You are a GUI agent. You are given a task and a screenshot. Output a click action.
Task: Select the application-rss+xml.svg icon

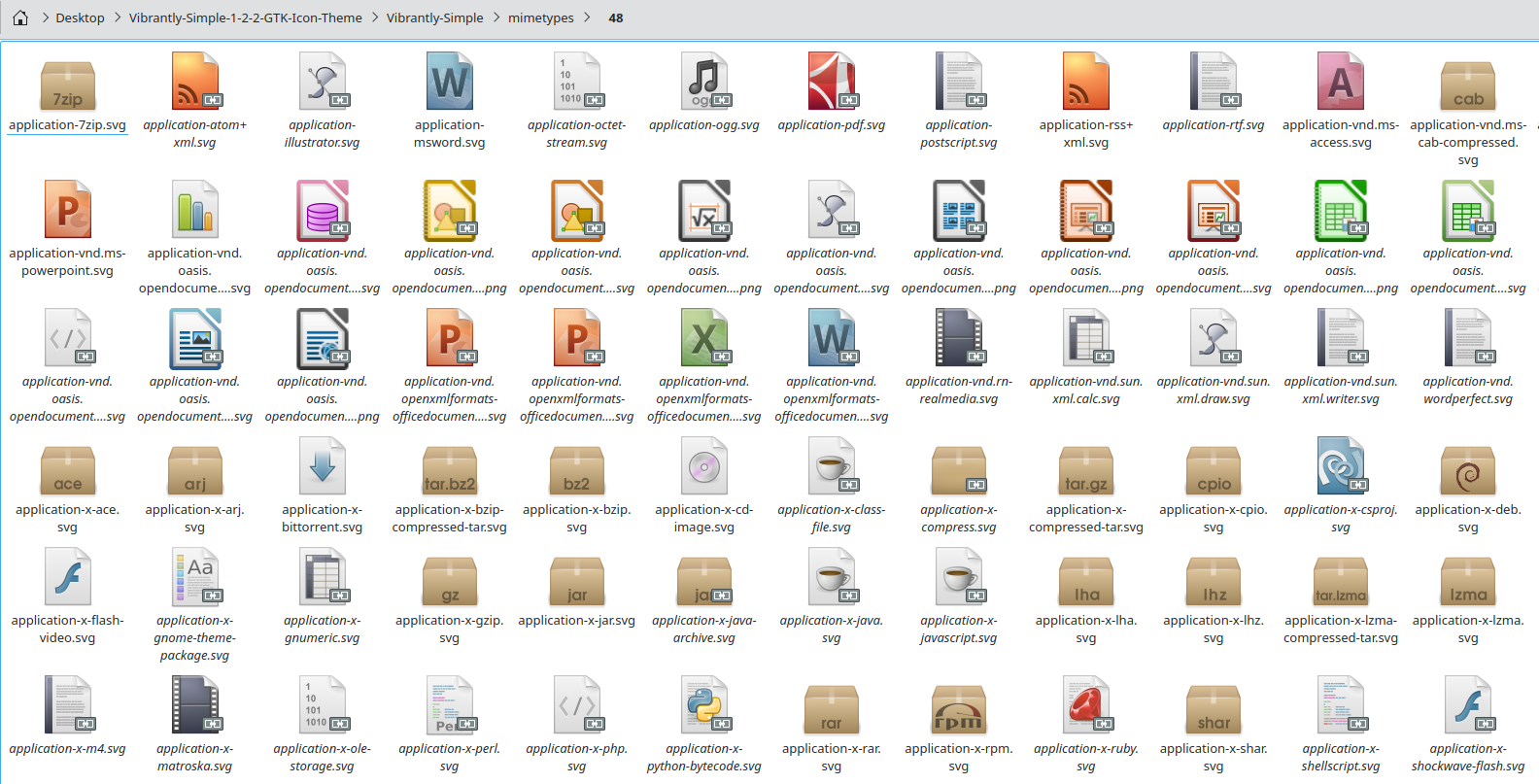point(1086,82)
